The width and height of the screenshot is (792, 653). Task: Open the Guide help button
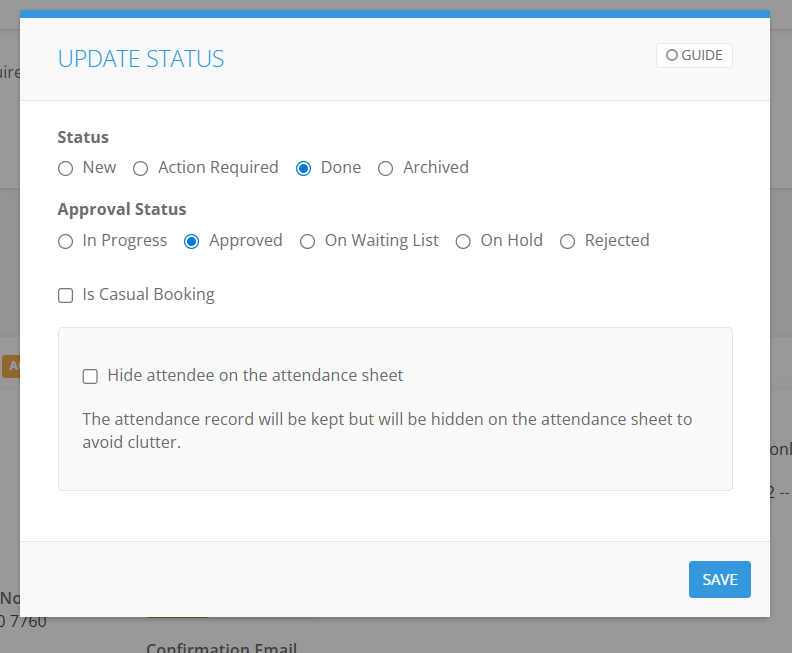[x=694, y=56]
